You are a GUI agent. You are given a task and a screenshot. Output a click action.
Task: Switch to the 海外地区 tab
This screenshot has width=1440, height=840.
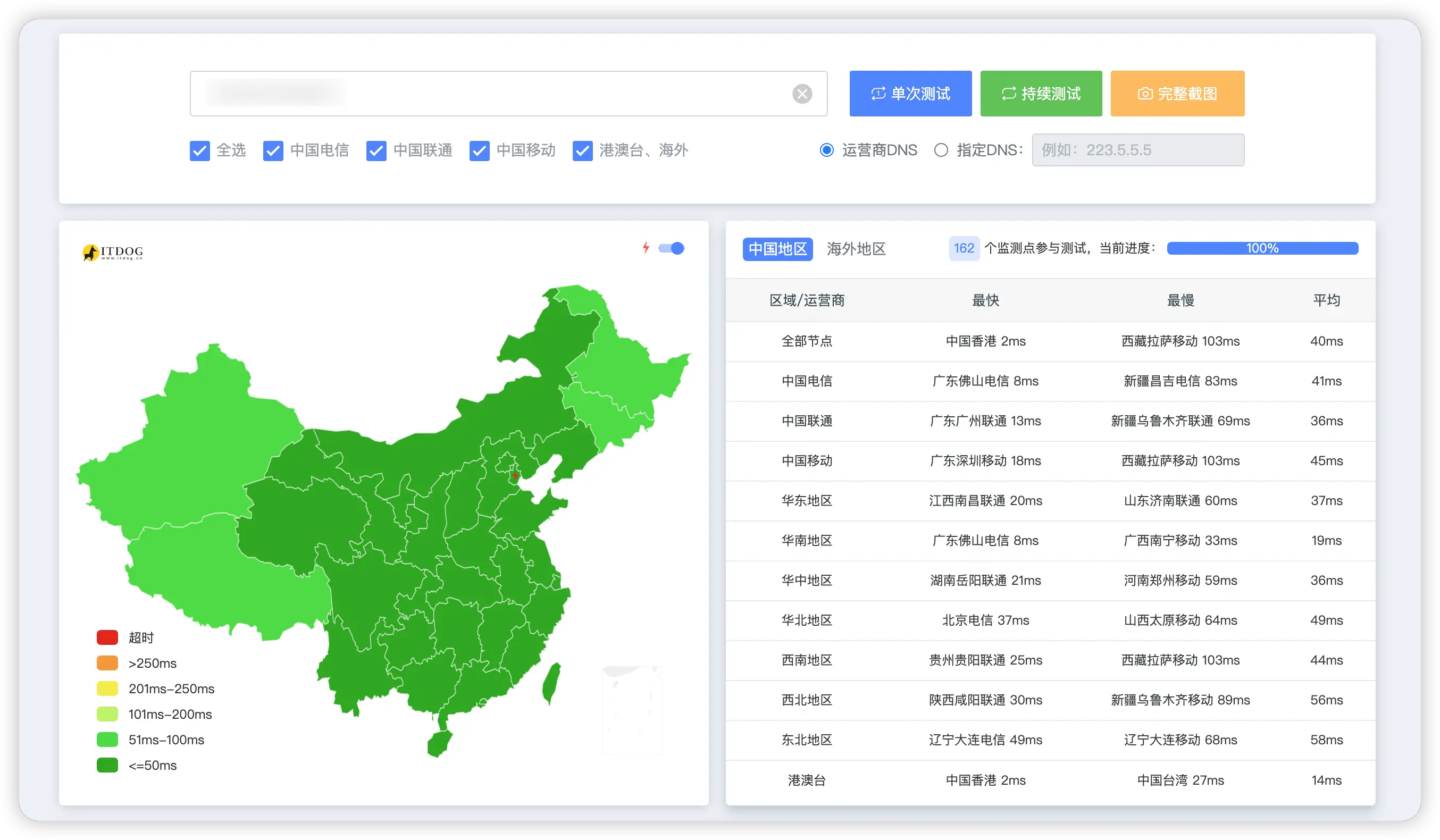click(x=856, y=249)
